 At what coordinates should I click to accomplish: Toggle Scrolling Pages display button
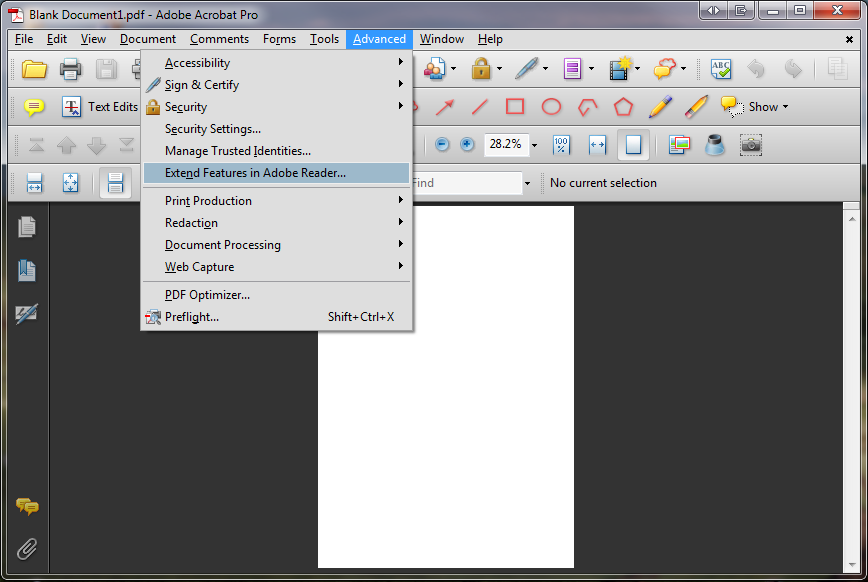[115, 183]
